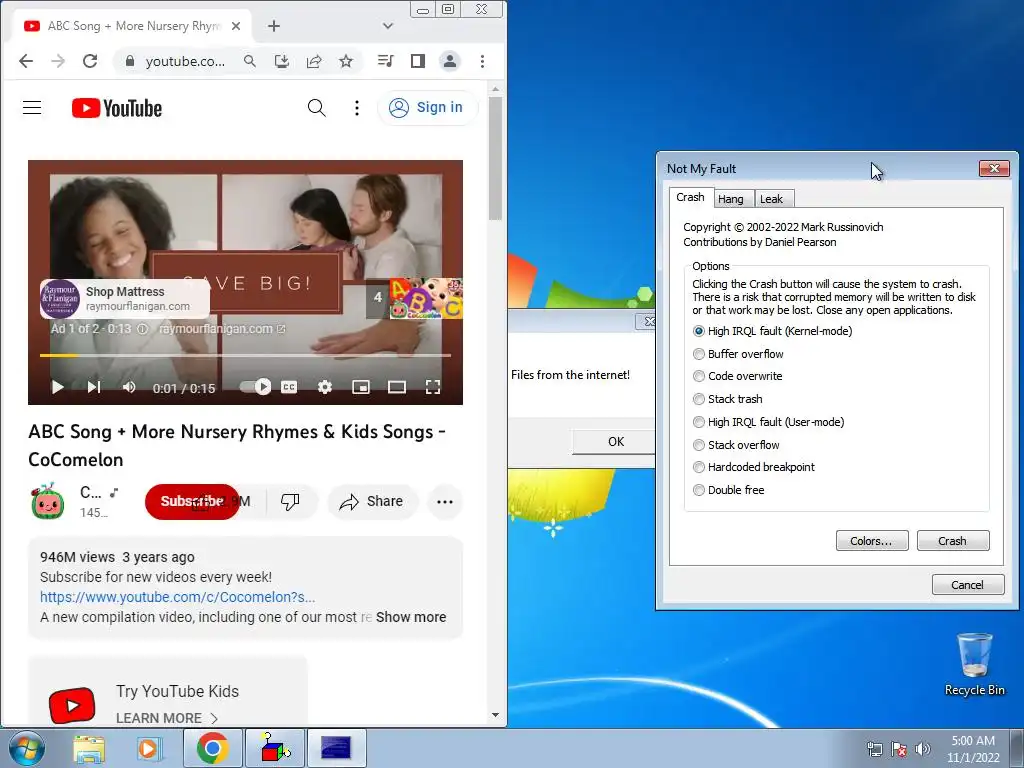Image resolution: width=1024 pixels, height=768 pixels.
Task: Open Windows Explorer from taskbar
Action: click(89, 748)
